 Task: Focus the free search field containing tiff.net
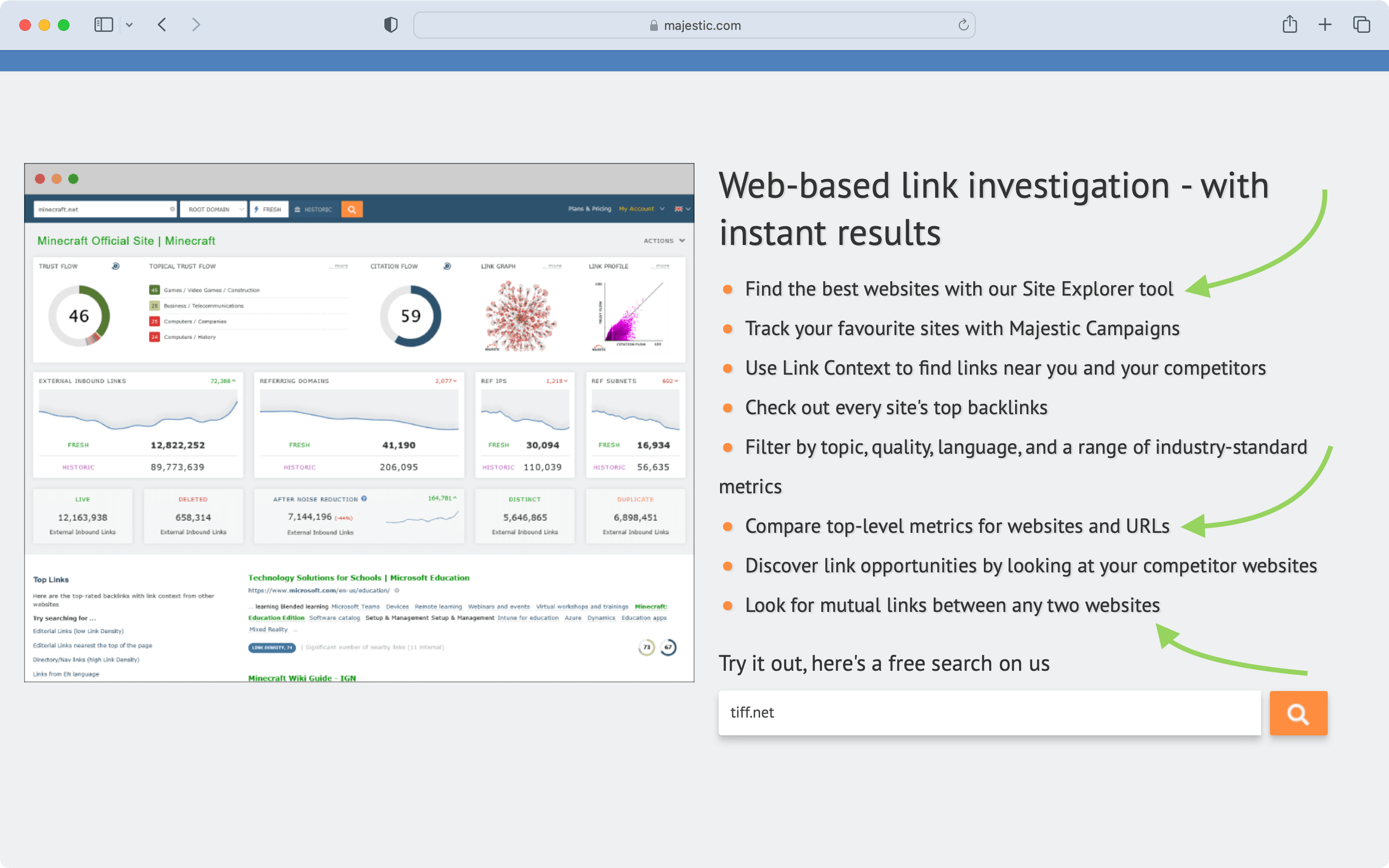[990, 713]
